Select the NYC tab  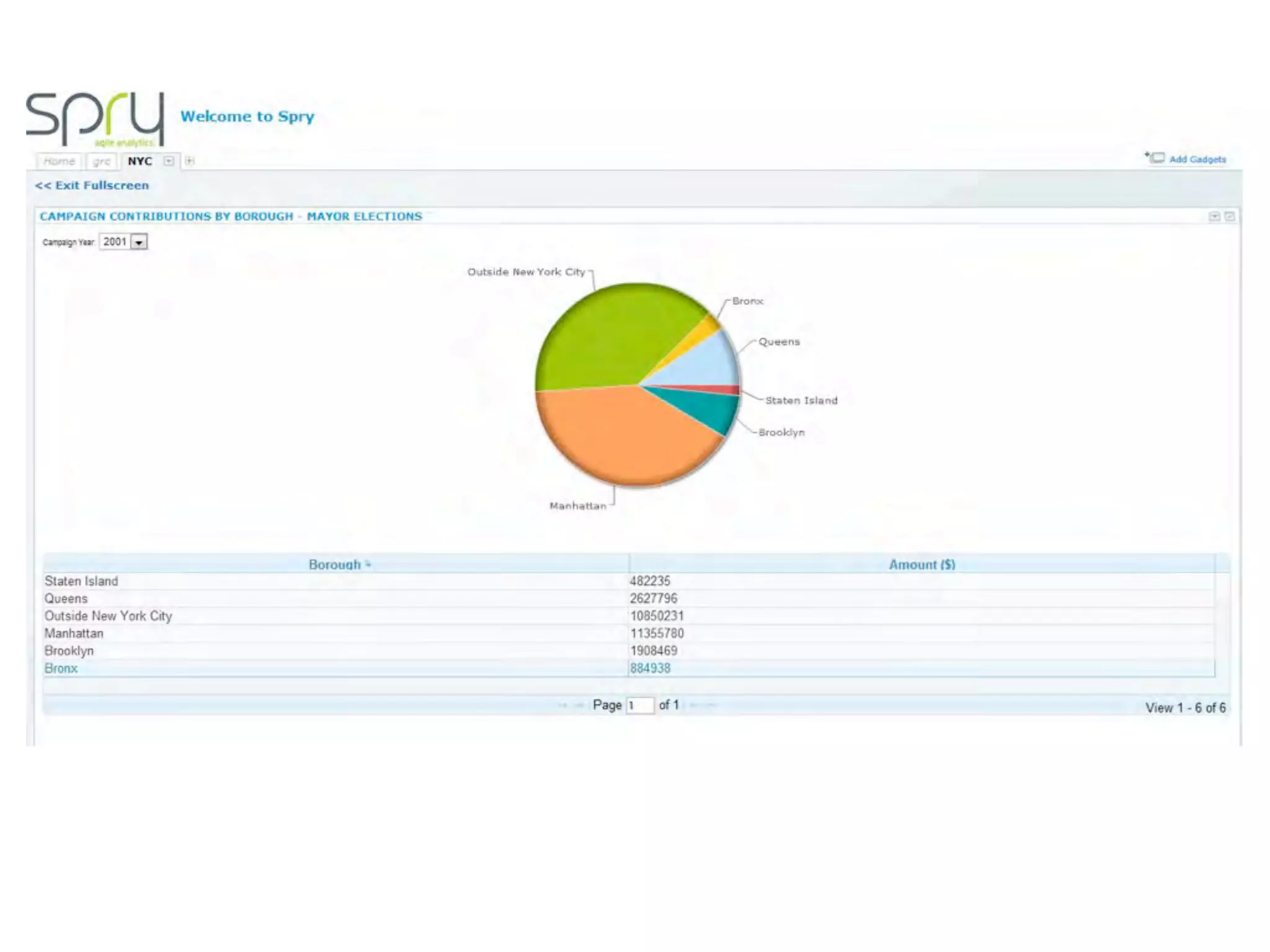coord(140,161)
